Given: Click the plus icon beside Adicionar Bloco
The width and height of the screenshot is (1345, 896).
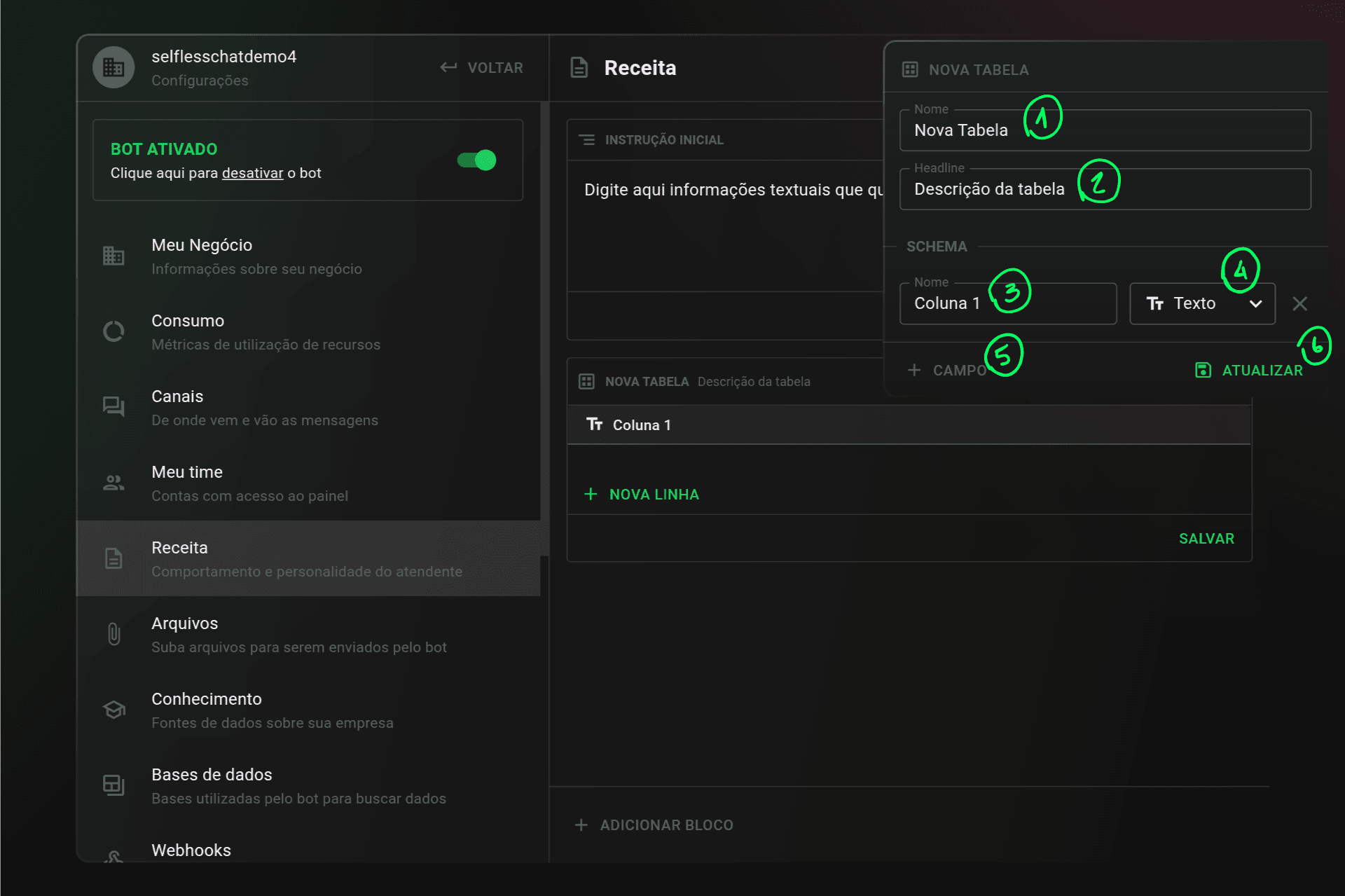Looking at the screenshot, I should [x=581, y=825].
